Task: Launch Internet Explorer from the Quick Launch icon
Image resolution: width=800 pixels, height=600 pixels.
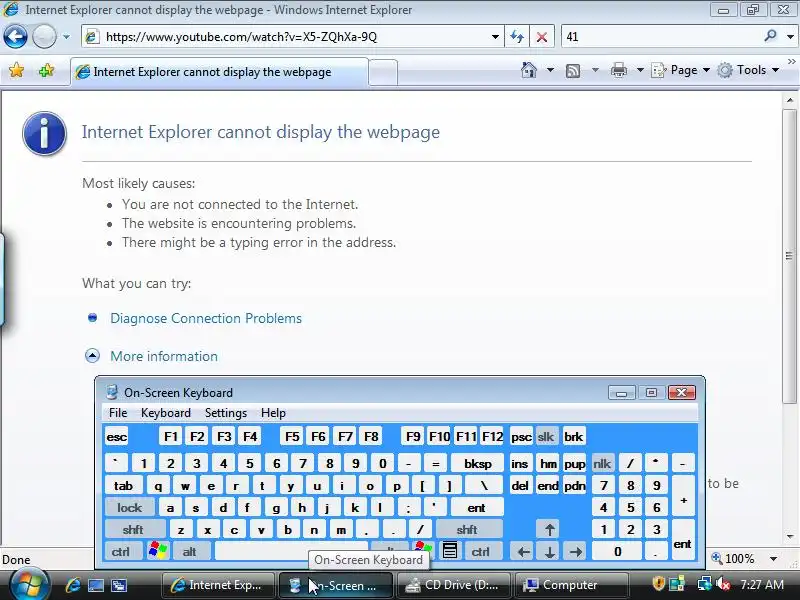Action: coord(73,585)
